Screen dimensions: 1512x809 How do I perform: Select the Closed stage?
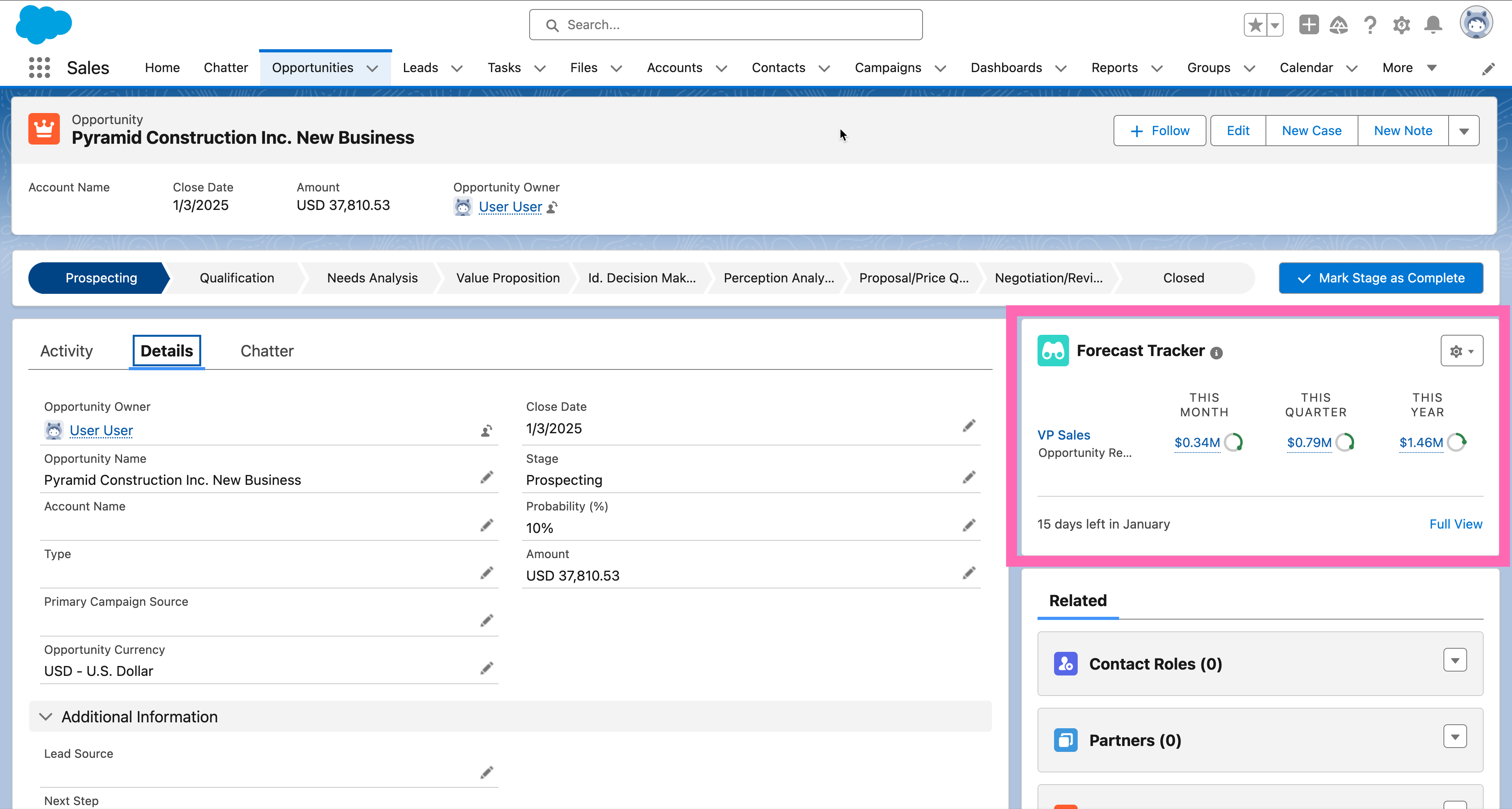(x=1183, y=278)
